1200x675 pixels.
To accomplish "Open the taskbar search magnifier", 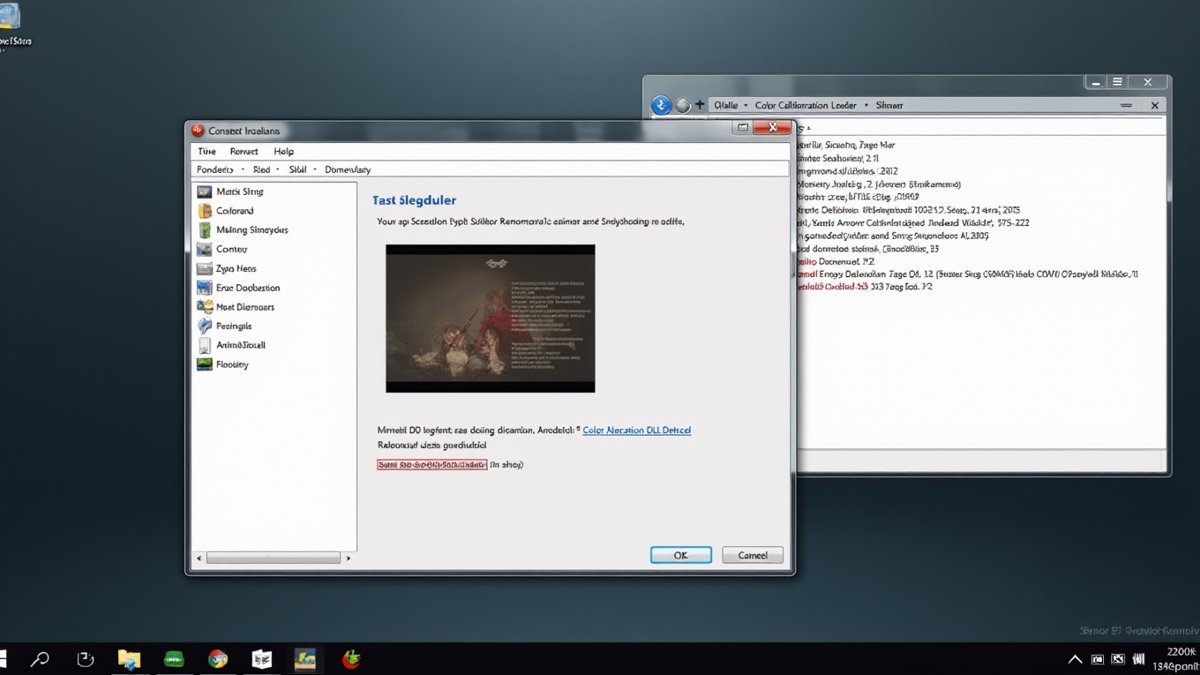I will [x=40, y=659].
